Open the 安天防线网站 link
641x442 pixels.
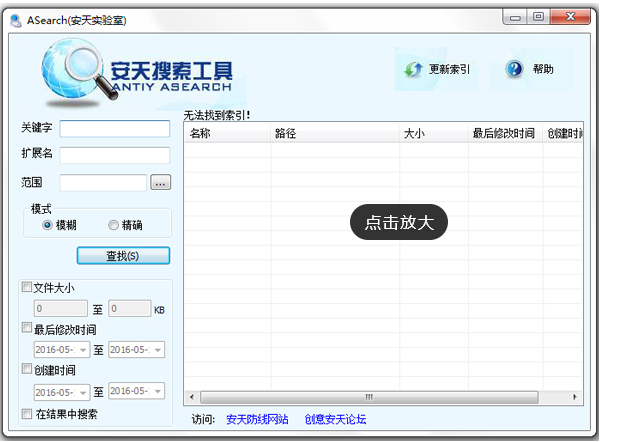pos(257,419)
